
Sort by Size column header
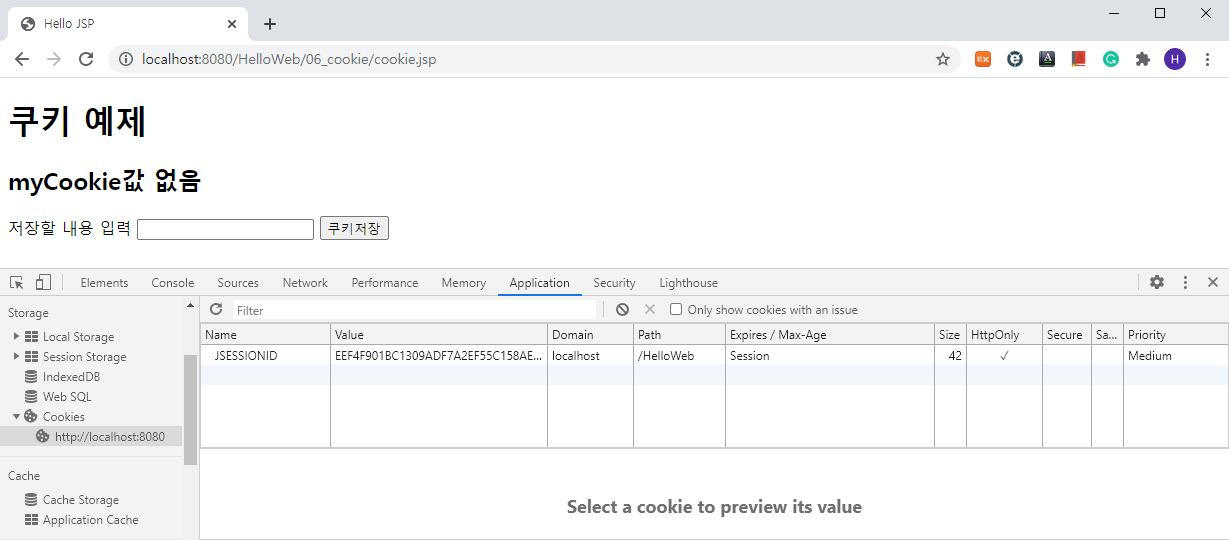950,335
